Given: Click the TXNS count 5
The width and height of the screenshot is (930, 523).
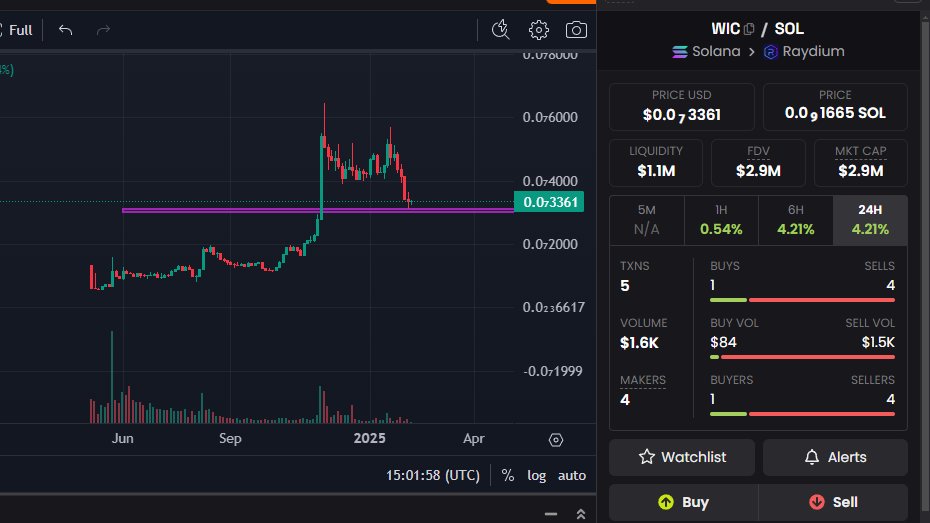Looking at the screenshot, I should click(x=625, y=286).
